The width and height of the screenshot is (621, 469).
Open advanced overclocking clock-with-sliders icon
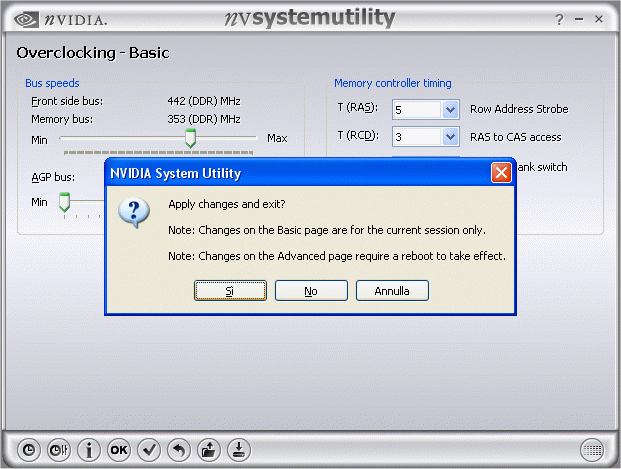point(59,450)
